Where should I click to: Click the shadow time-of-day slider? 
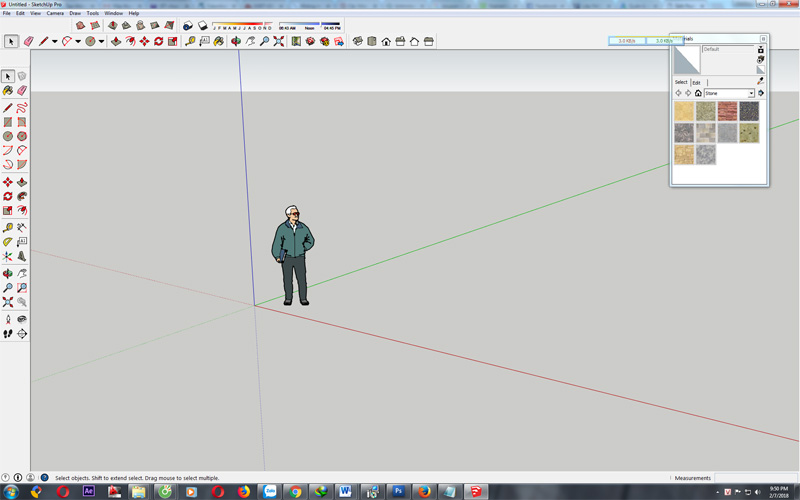point(309,24)
